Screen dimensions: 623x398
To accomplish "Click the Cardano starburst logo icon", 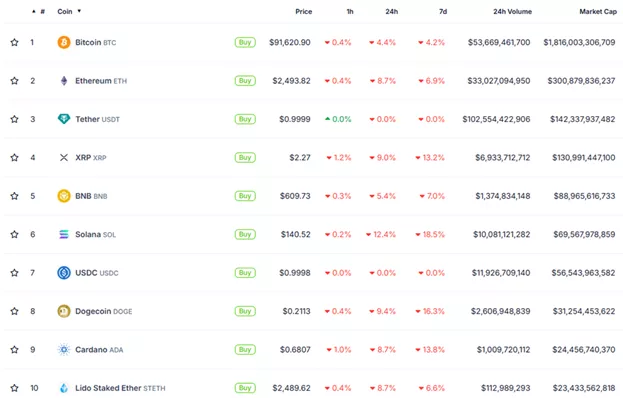I will point(64,350).
